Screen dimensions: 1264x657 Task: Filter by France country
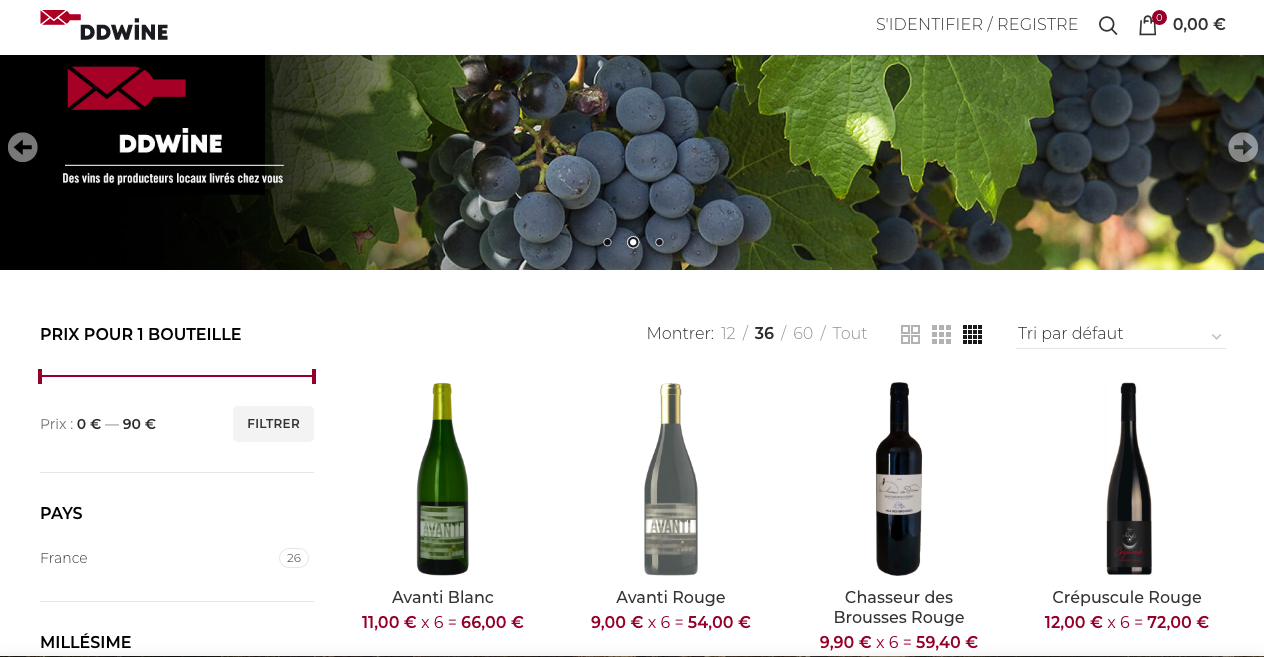[x=64, y=558]
